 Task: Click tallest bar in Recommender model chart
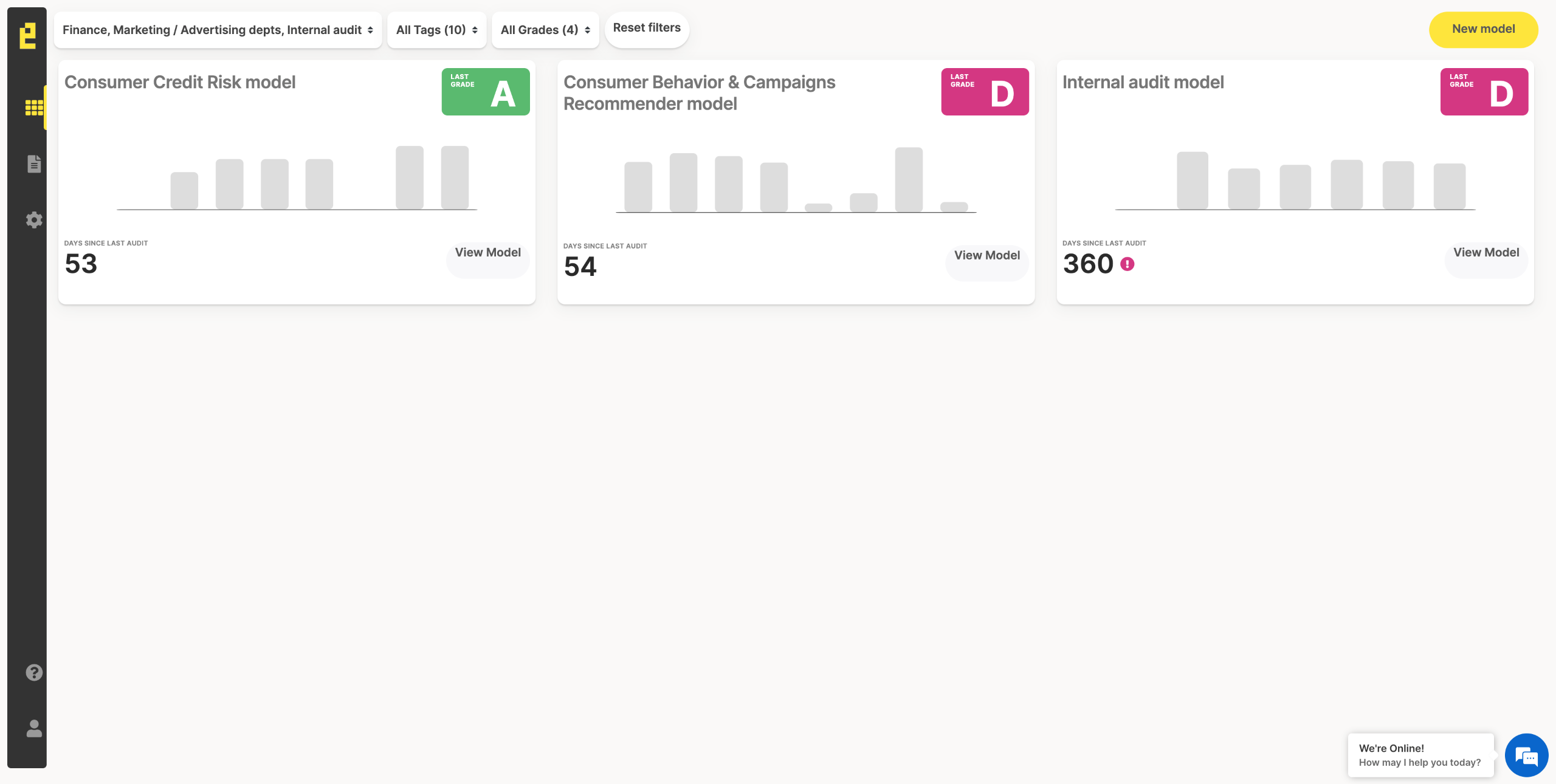coord(908,179)
